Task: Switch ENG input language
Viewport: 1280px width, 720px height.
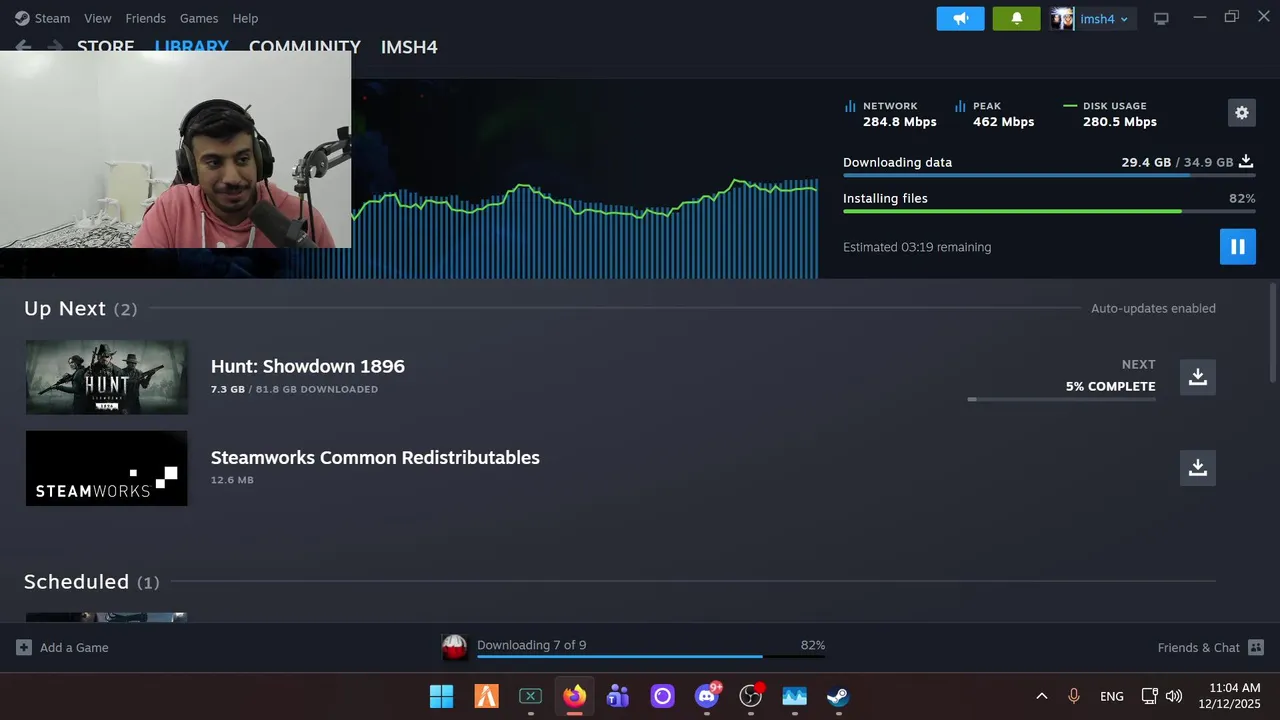Action: [1111, 696]
